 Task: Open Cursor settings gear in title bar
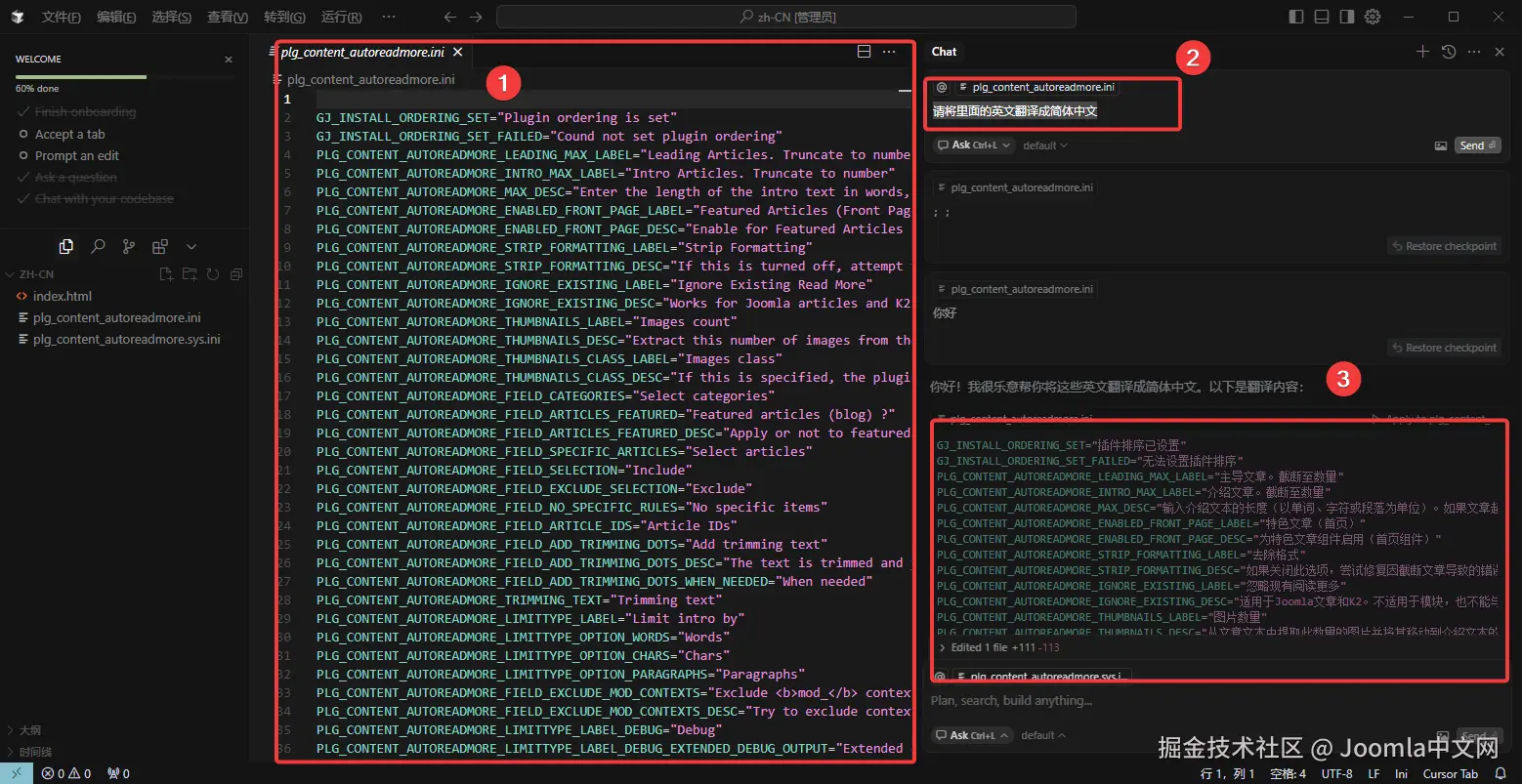tap(1373, 17)
